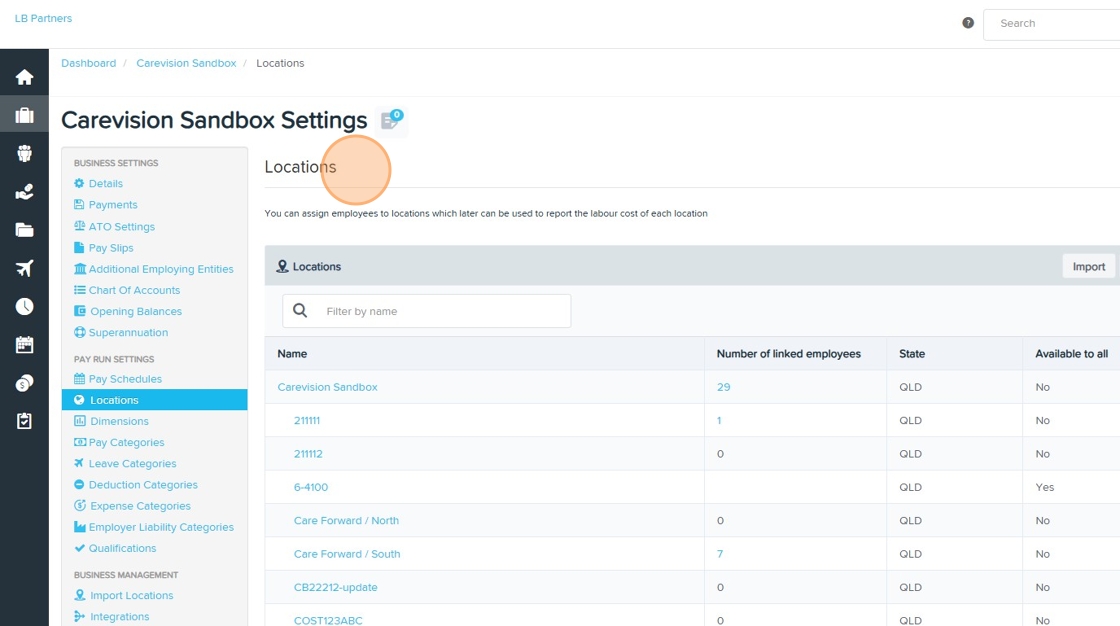Click the chart icon next to Employer Liability Categories
The height and width of the screenshot is (626, 1120).
tap(79, 527)
